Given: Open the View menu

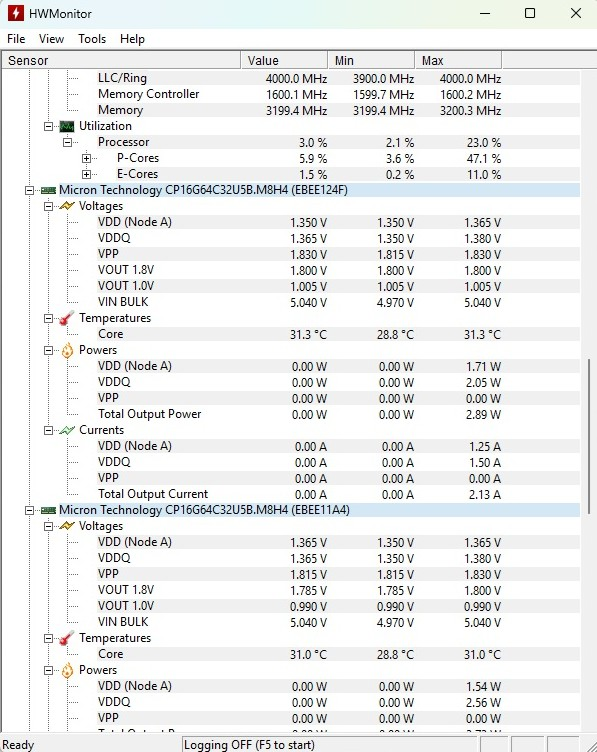Looking at the screenshot, I should [x=51, y=39].
